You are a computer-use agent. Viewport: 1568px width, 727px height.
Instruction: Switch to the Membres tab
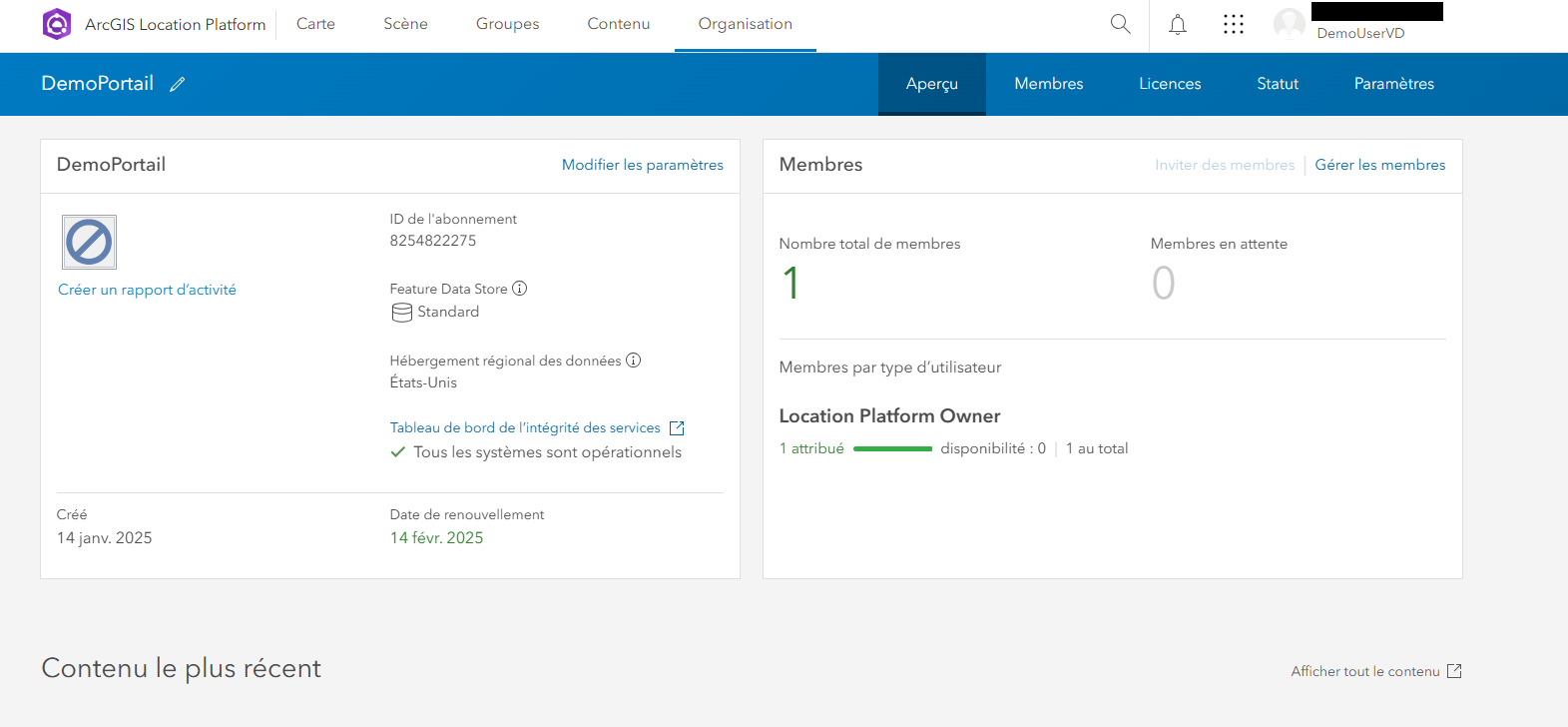1048,84
